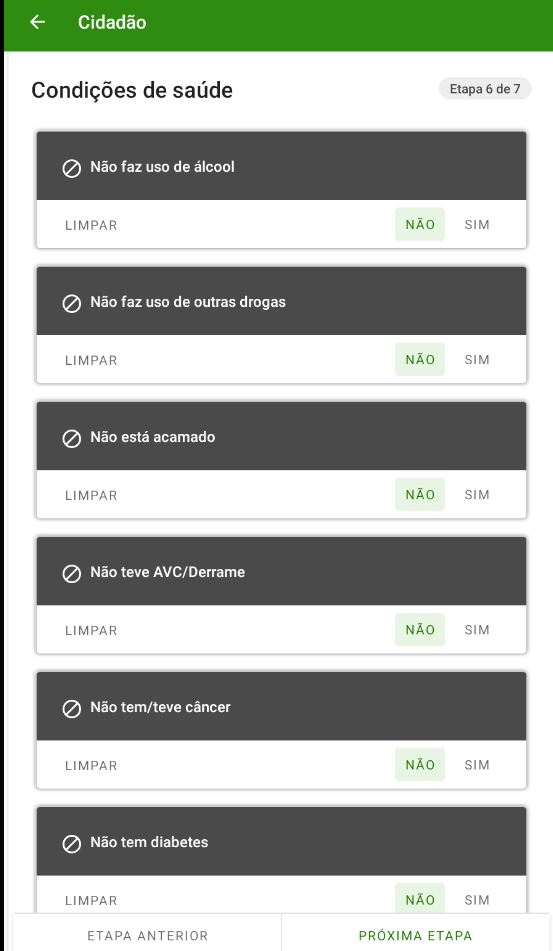Select SIM for alcohol use
553x951 pixels.
(x=477, y=224)
